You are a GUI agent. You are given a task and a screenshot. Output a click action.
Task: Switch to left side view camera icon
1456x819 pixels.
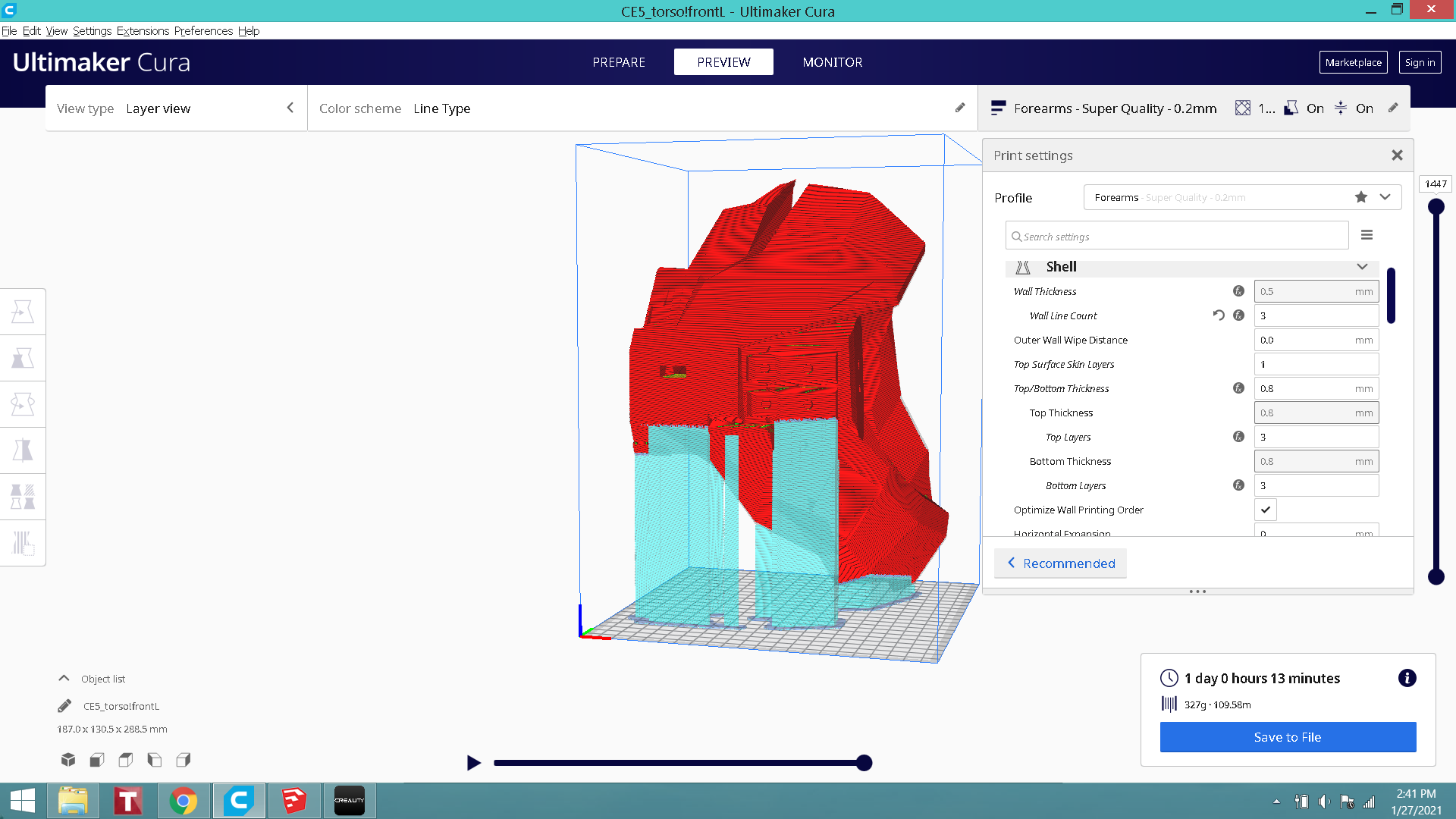[155, 759]
